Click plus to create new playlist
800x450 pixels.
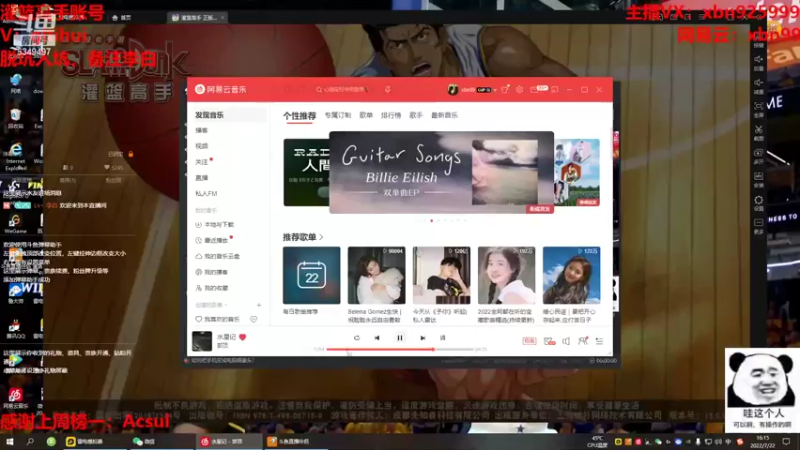259,305
